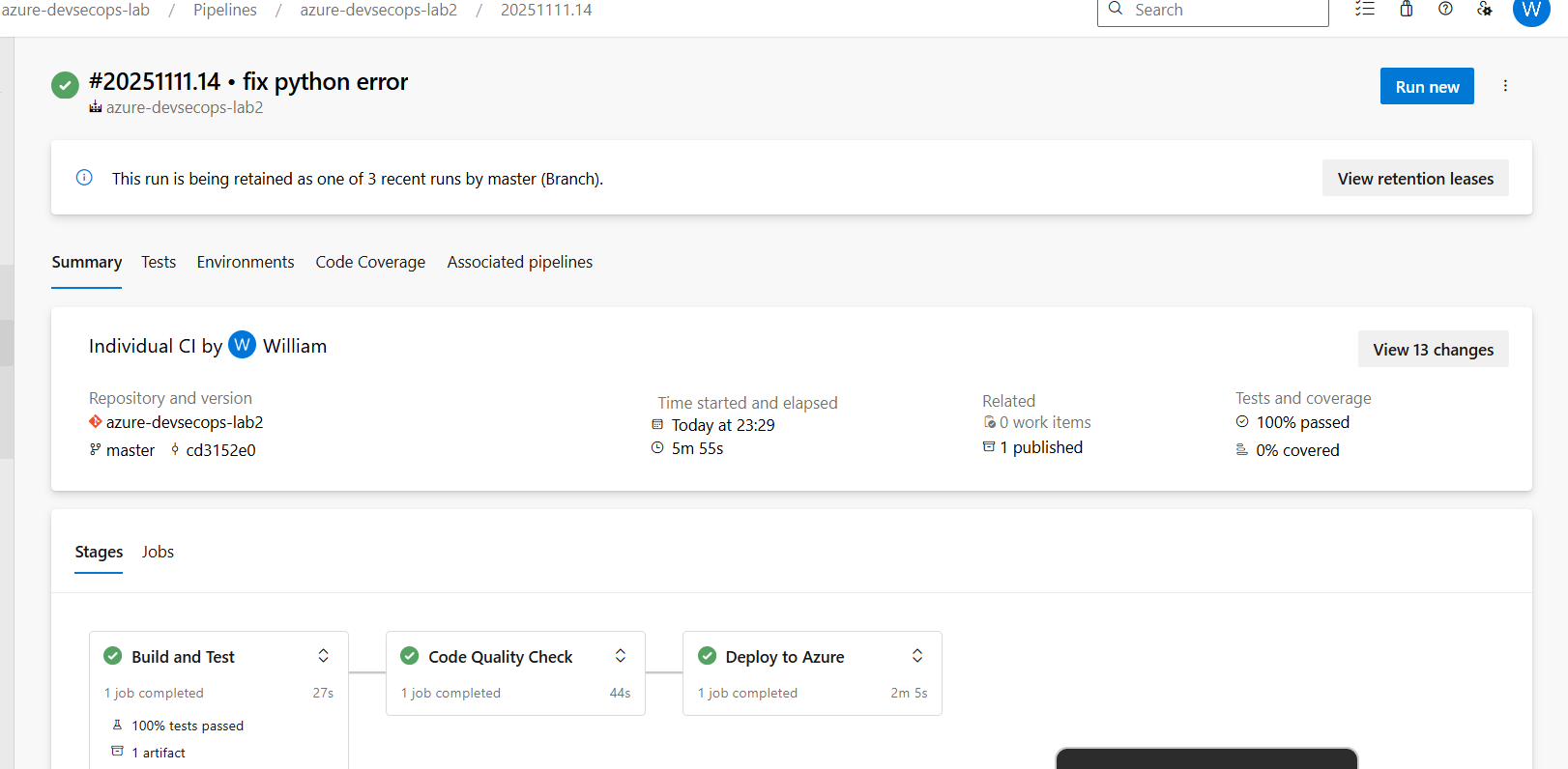Click View retention leases button
Image resolution: width=1568 pixels, height=769 pixels.
(x=1415, y=179)
